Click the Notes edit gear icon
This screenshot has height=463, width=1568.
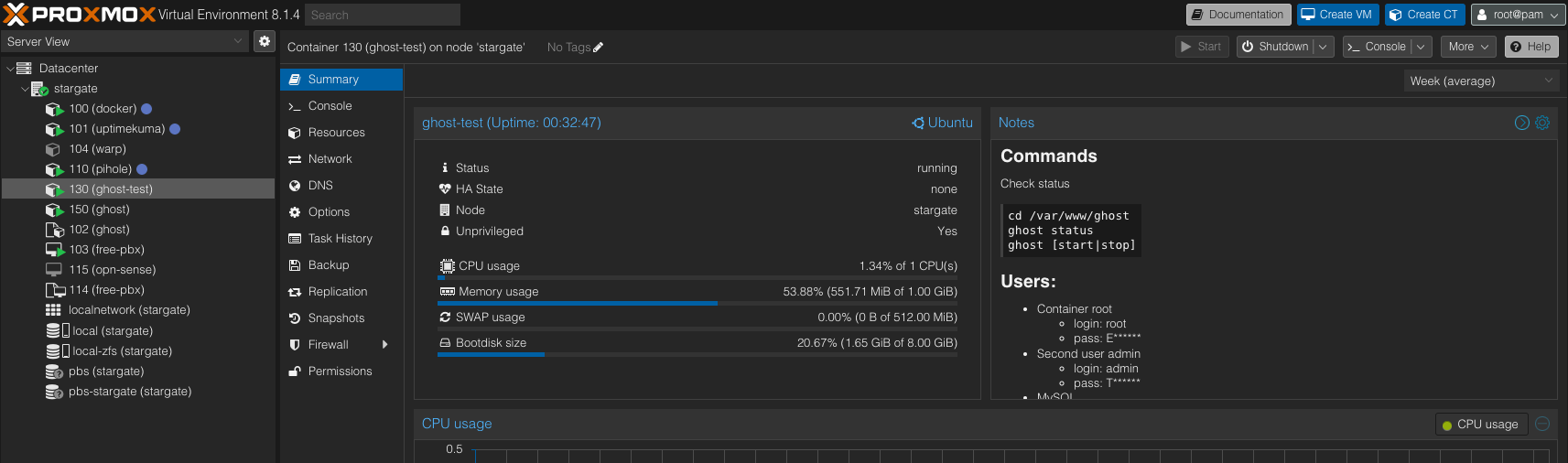(1542, 123)
